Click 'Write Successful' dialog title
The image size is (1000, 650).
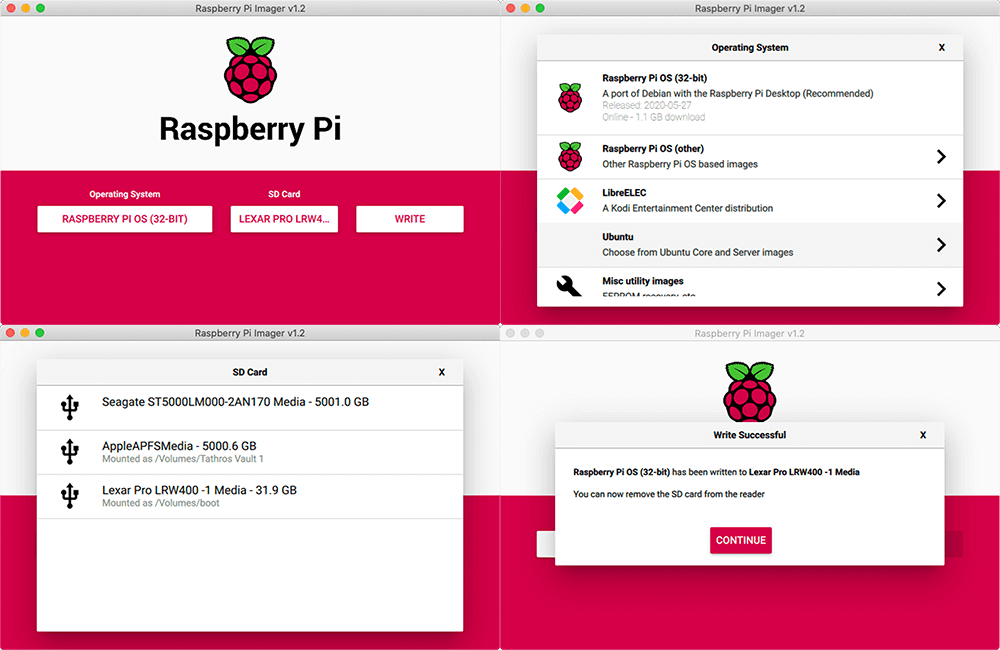(x=749, y=435)
